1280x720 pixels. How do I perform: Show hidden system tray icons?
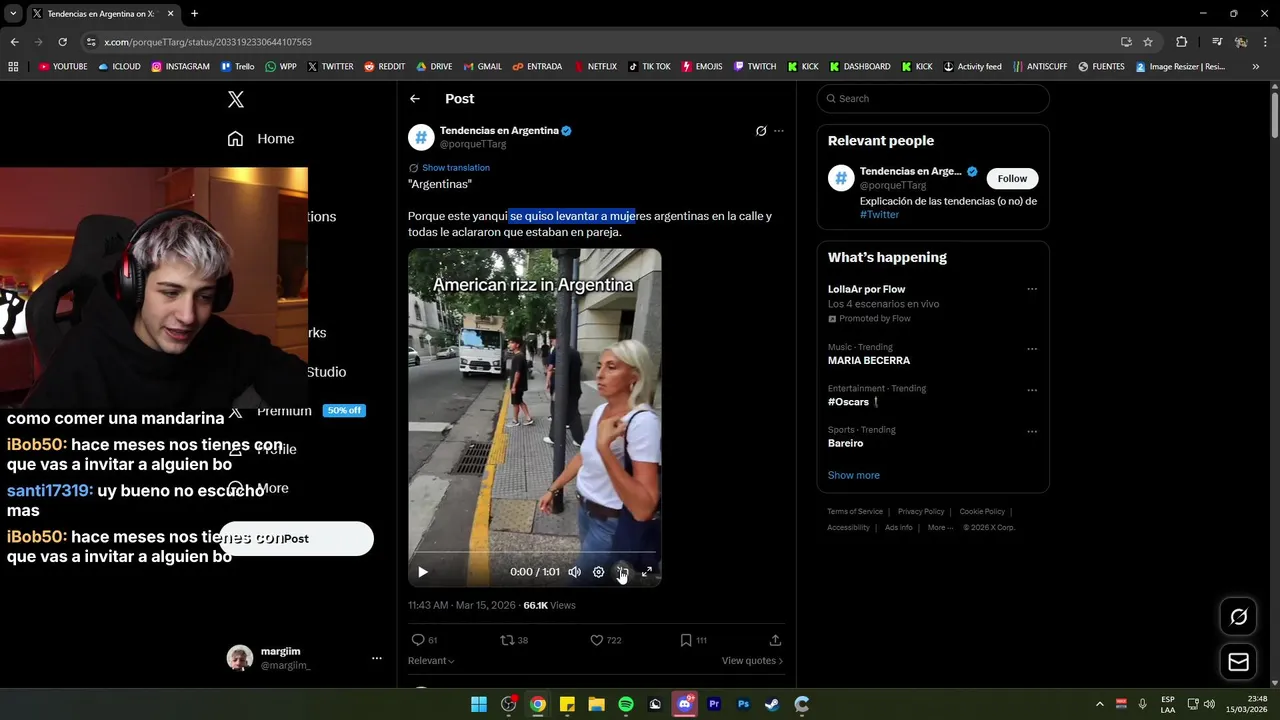pyautogui.click(x=1100, y=704)
